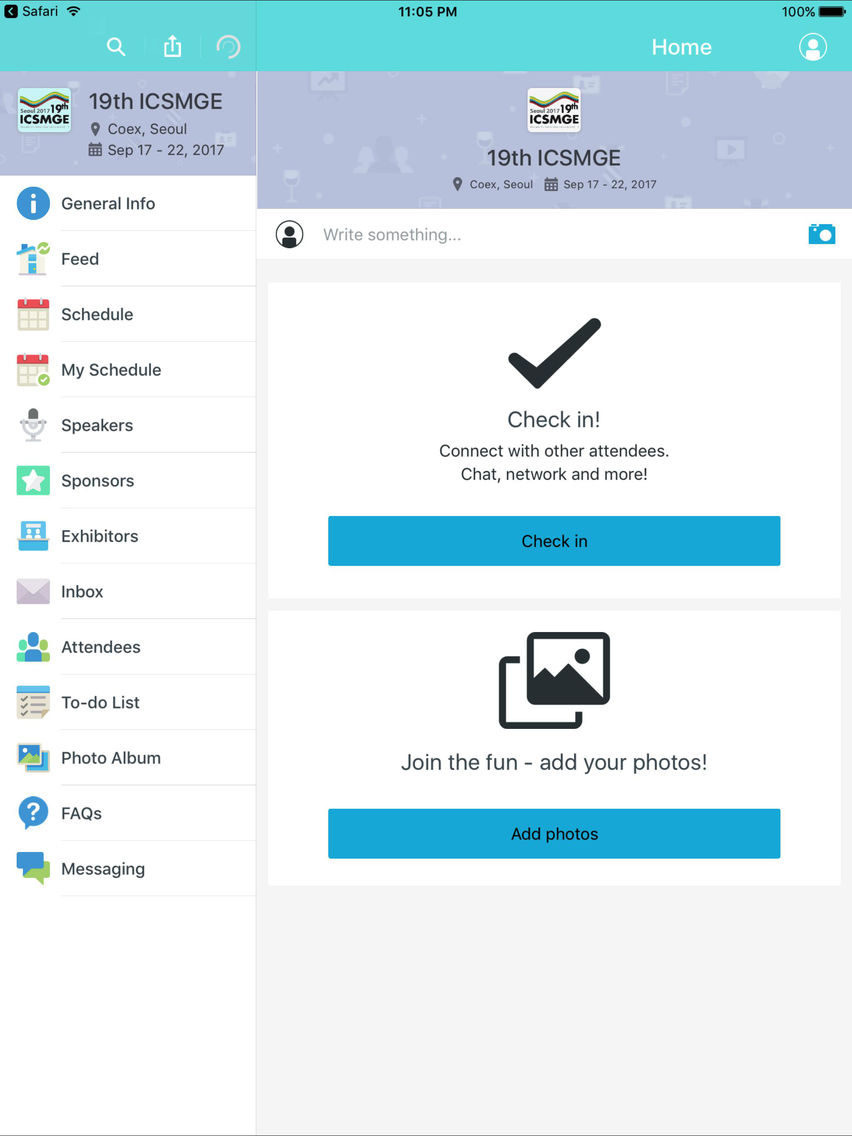Select Attendees in the sidebar
The width and height of the screenshot is (852, 1136).
coord(128,647)
